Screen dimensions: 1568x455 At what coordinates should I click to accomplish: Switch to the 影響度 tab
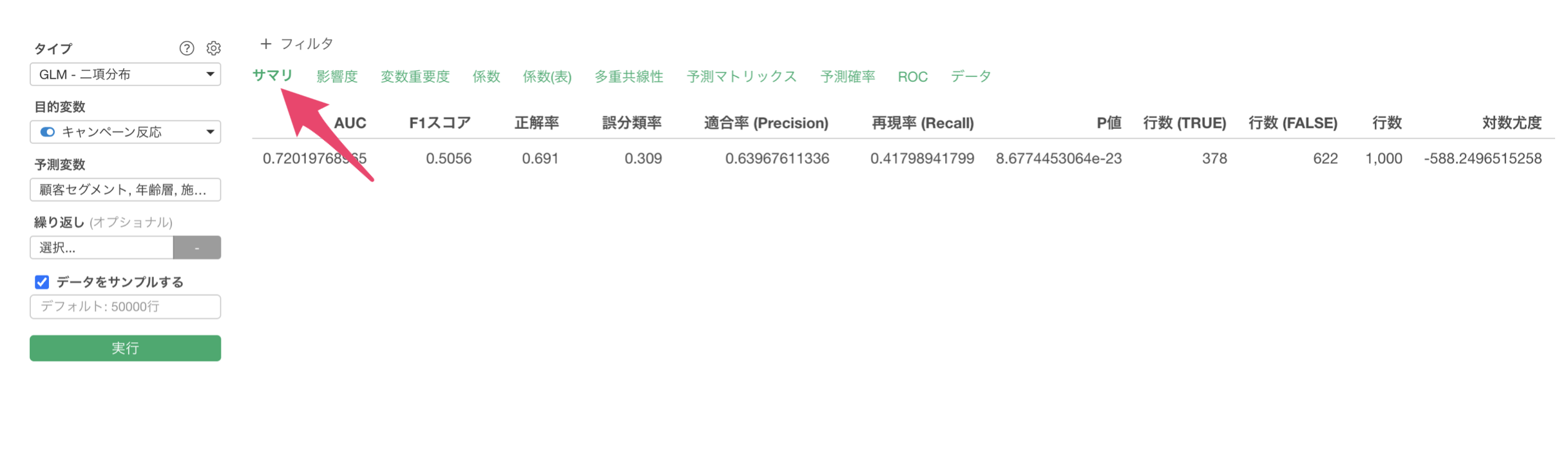336,77
